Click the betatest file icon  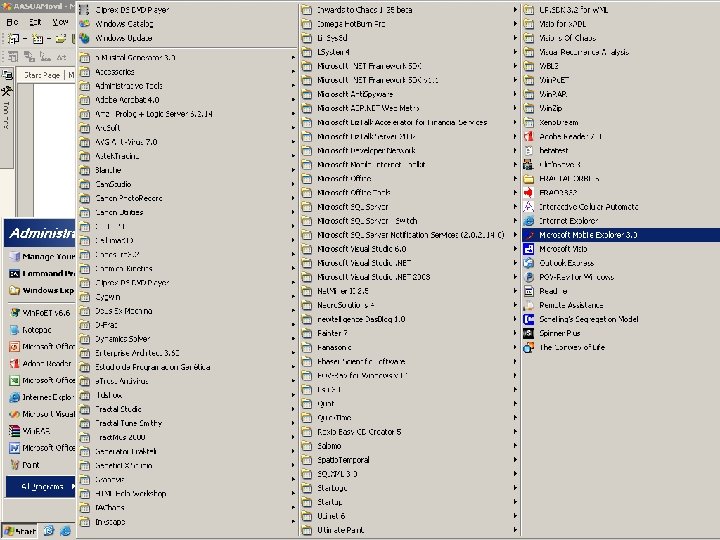pos(529,151)
